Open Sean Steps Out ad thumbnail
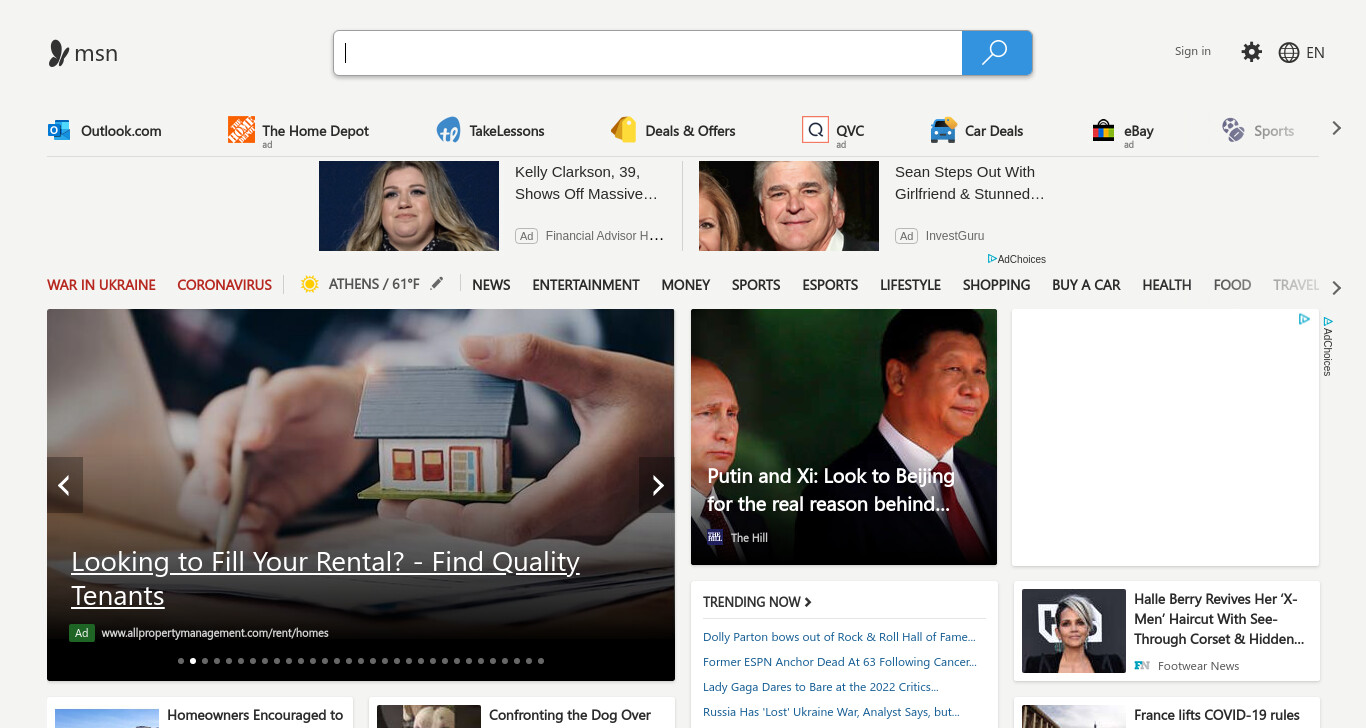Viewport: 1366px width, 728px height. 789,206
